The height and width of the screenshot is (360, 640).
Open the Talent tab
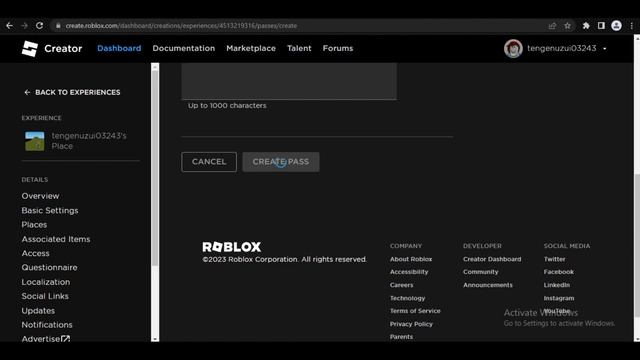299,48
